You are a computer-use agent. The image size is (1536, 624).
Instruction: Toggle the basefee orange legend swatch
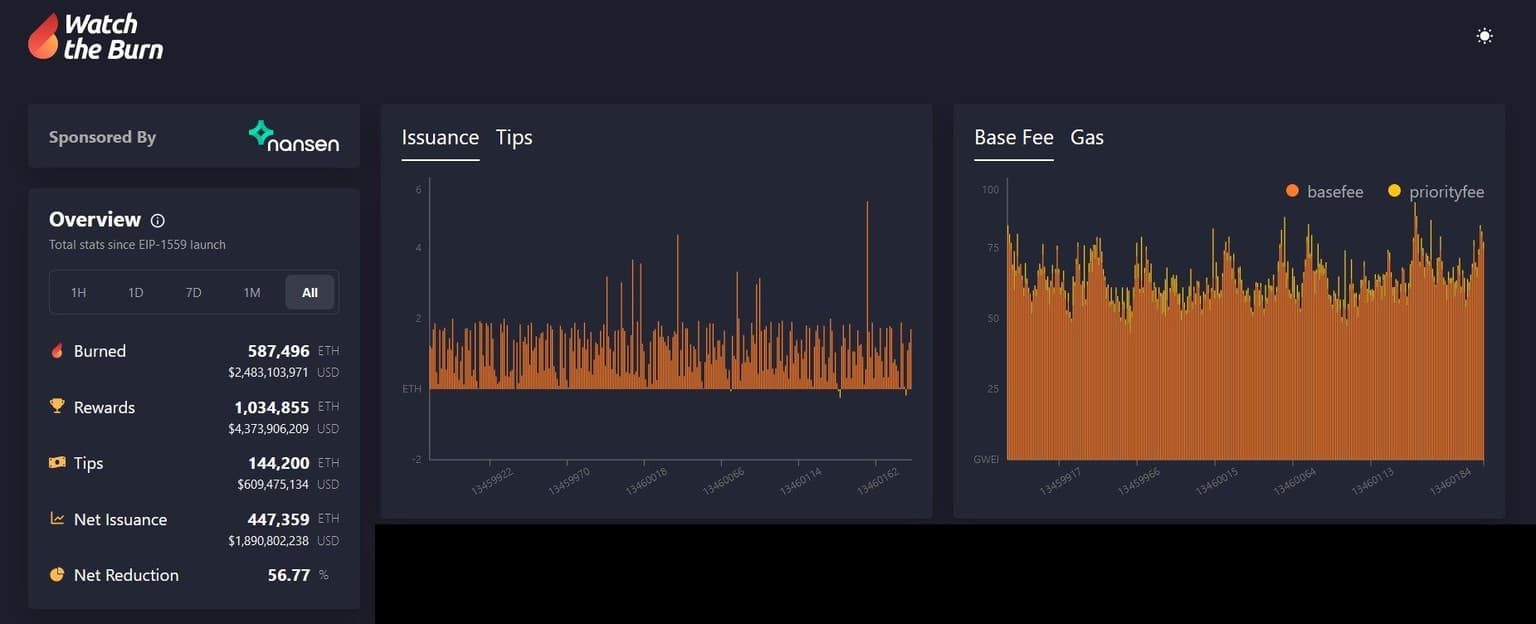(x=1292, y=191)
